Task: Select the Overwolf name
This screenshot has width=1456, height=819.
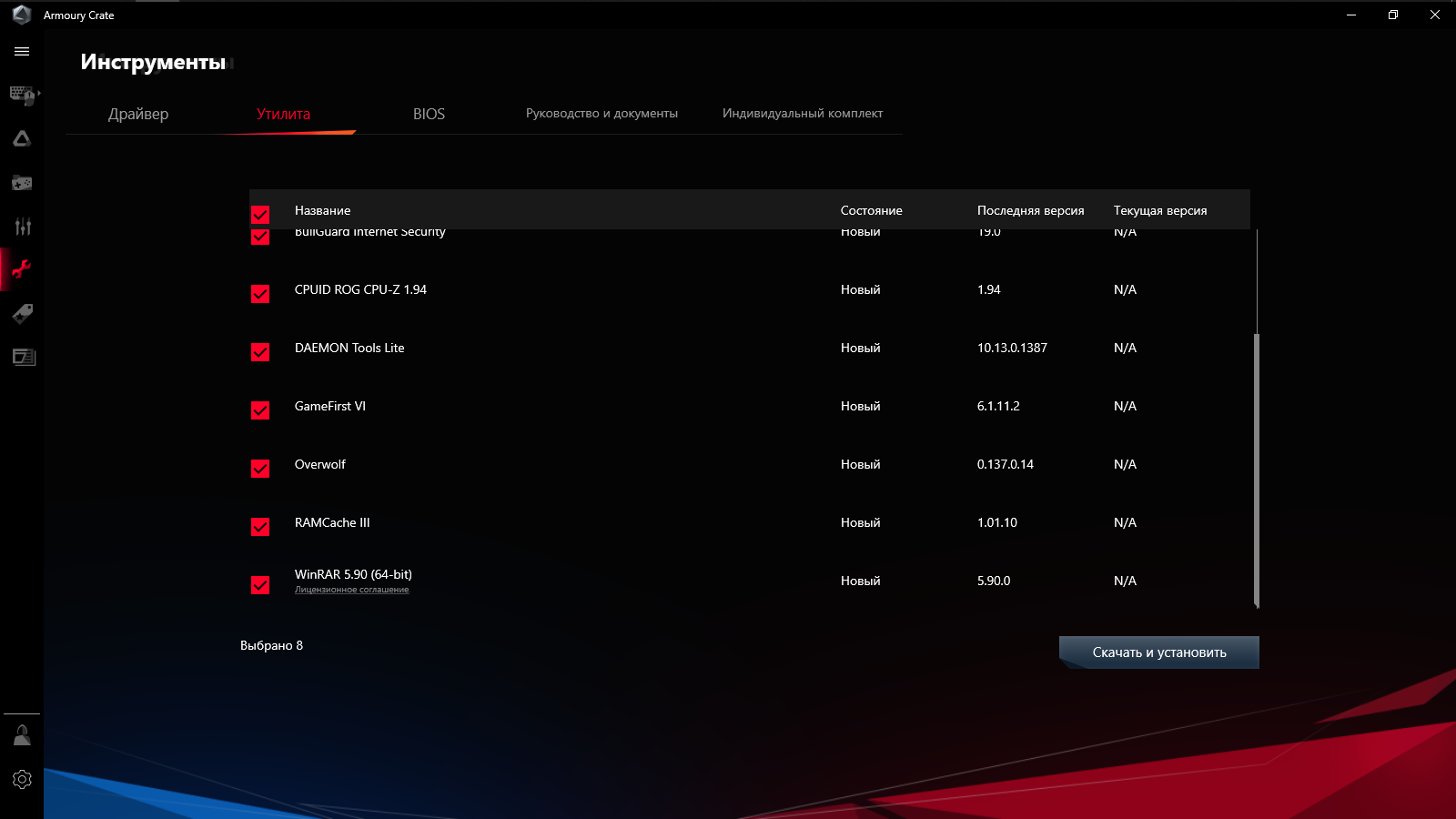Action: [320, 464]
